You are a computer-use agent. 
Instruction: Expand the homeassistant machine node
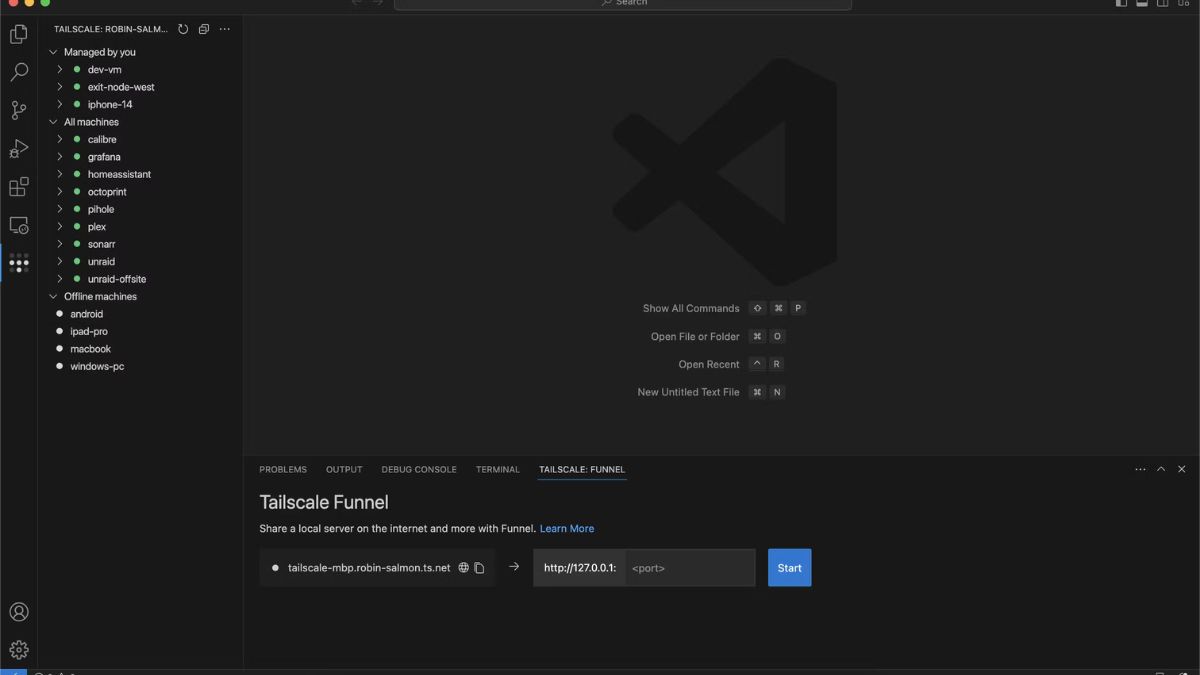[x=60, y=174]
